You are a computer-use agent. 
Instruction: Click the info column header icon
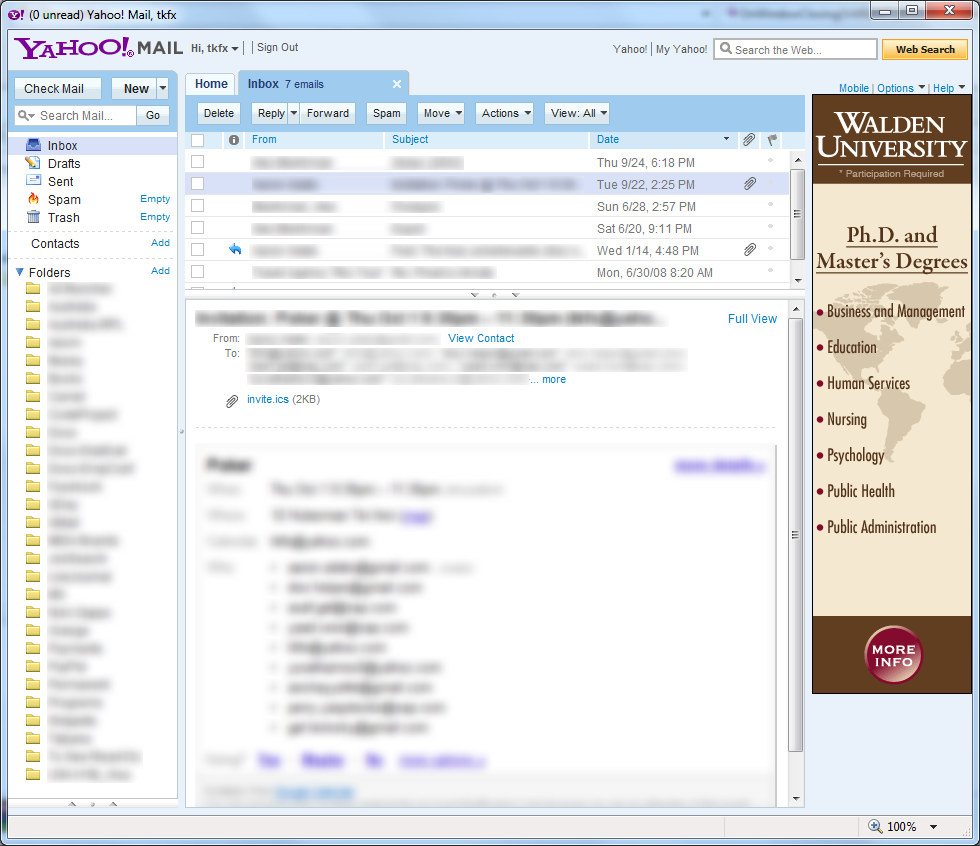[x=234, y=140]
